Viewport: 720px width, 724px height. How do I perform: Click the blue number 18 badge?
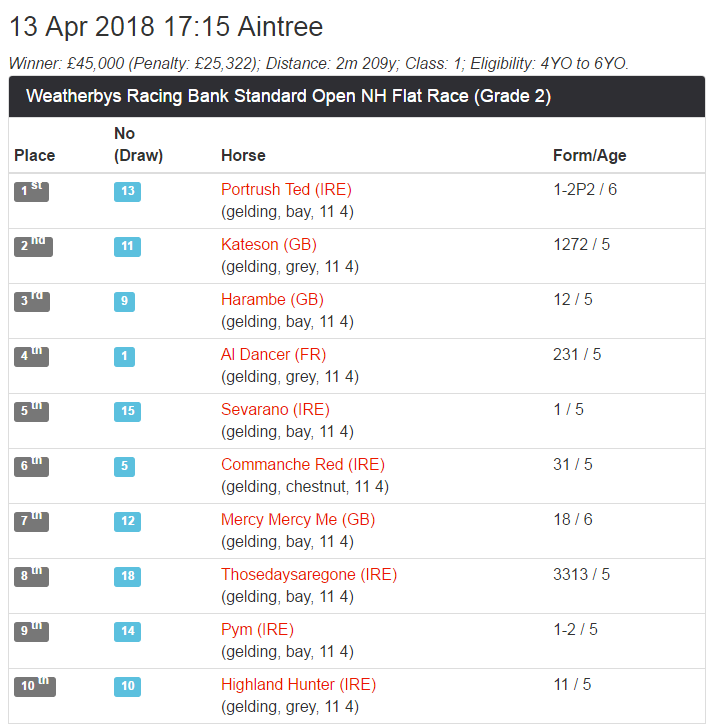(x=127, y=576)
